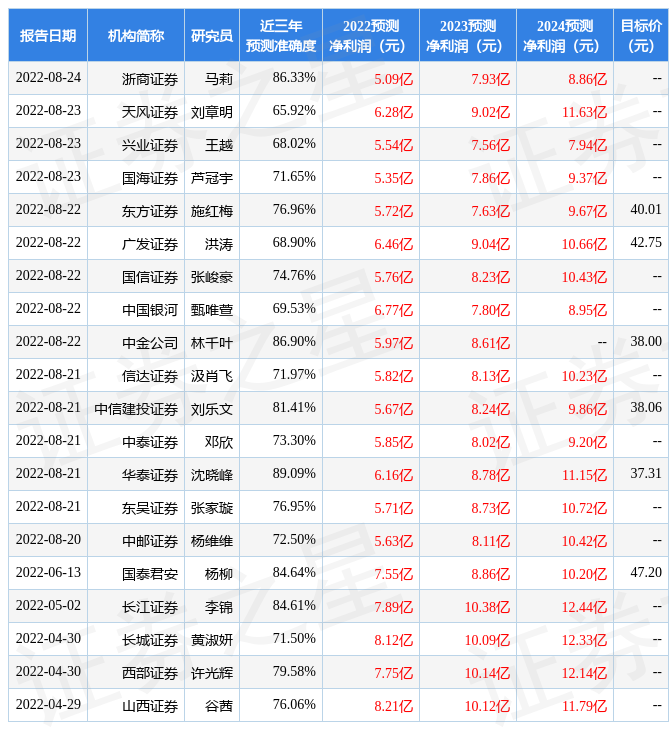
Task: Click the 86.33% accuracy value
Action: coord(294,77)
